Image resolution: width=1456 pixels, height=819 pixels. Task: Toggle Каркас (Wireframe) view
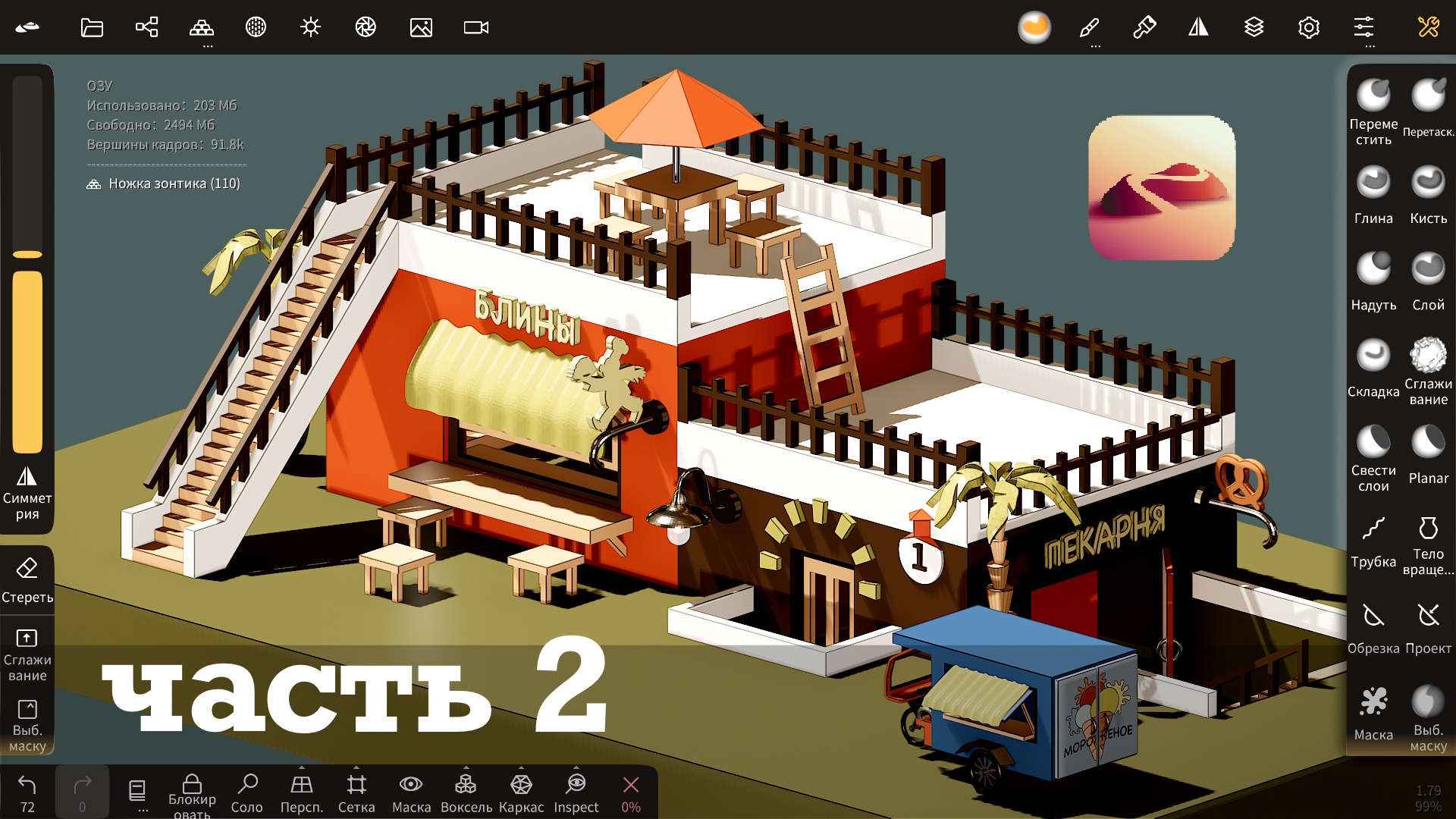[521, 793]
